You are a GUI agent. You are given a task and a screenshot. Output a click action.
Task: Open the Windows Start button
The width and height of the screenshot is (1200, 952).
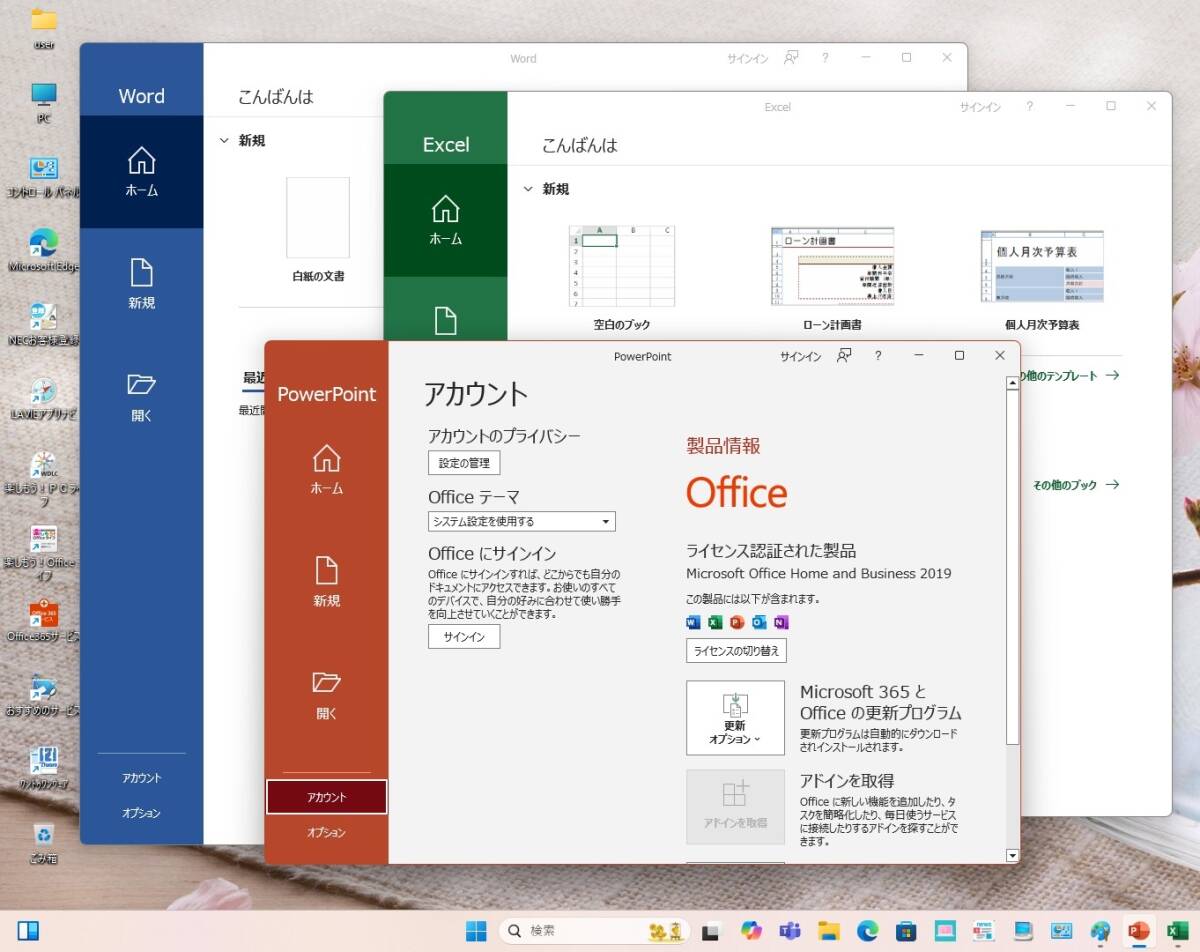476,931
